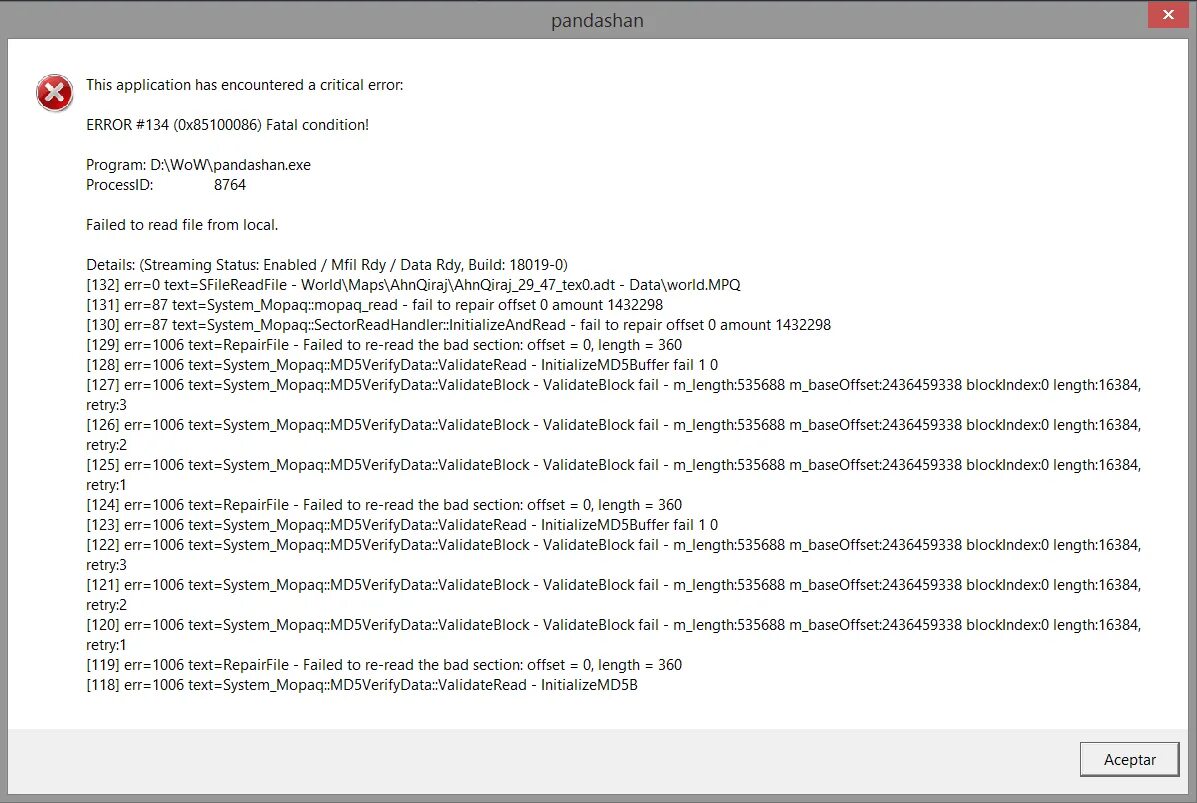Click log line [120] ValidateBlock
This screenshot has height=803, width=1197.
point(614,634)
